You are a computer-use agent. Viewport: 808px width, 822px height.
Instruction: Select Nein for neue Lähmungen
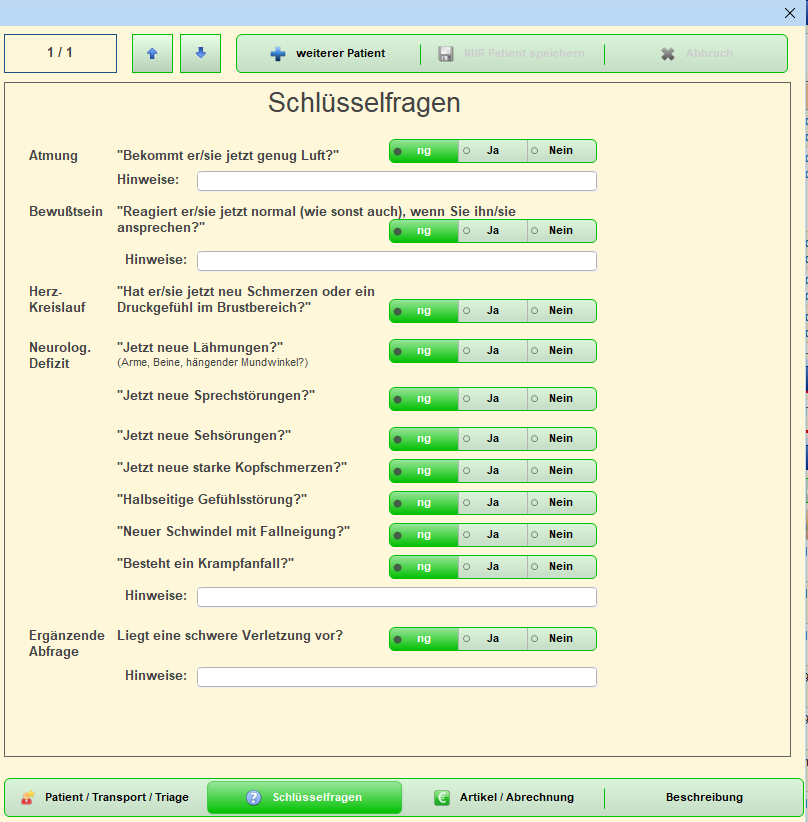(x=560, y=351)
